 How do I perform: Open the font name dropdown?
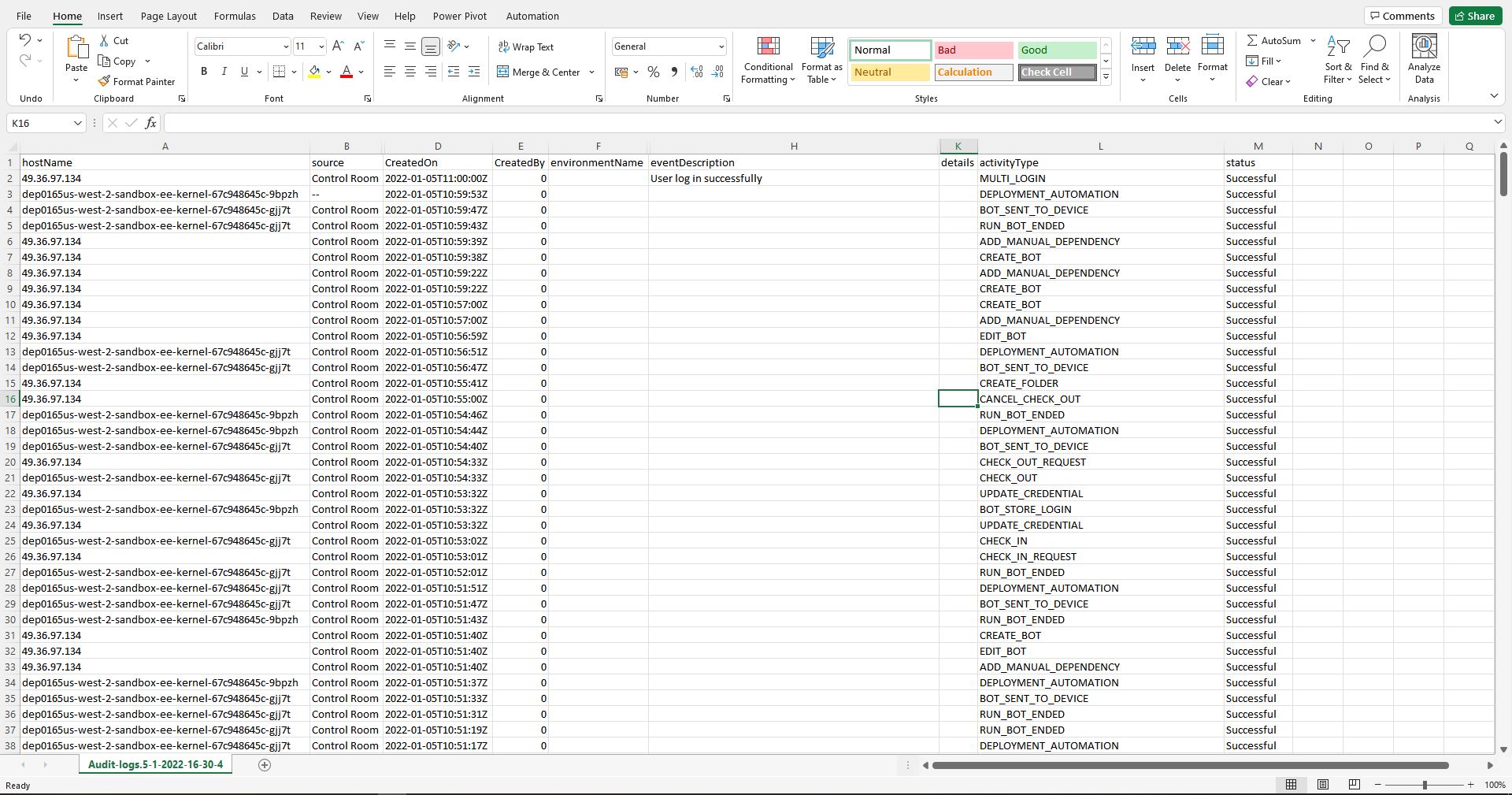click(285, 46)
